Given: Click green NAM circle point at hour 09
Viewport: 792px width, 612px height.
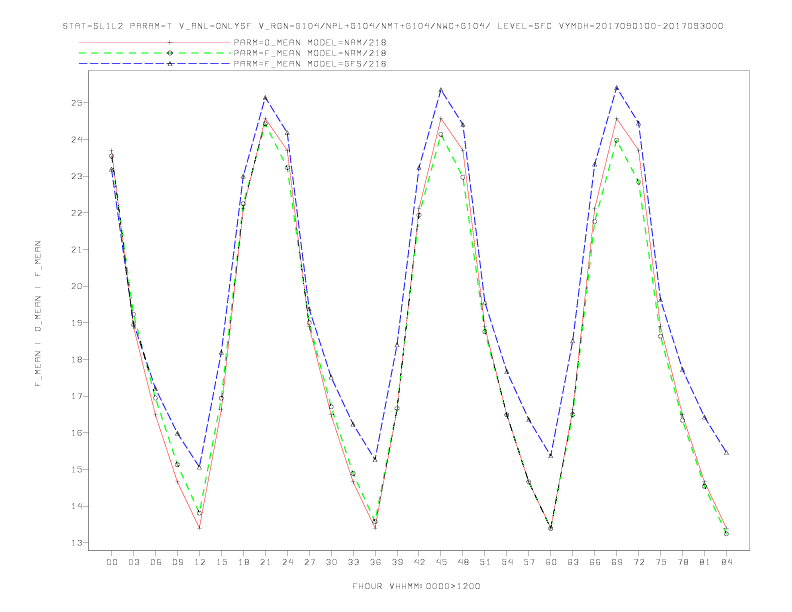Looking at the screenshot, I should tap(177, 465).
